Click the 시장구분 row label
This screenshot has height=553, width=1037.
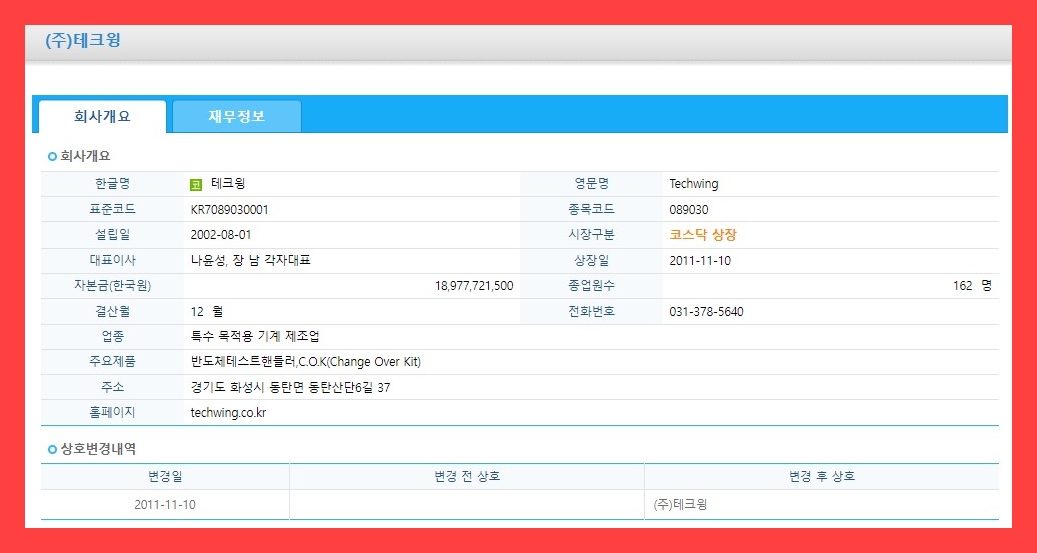click(591, 235)
